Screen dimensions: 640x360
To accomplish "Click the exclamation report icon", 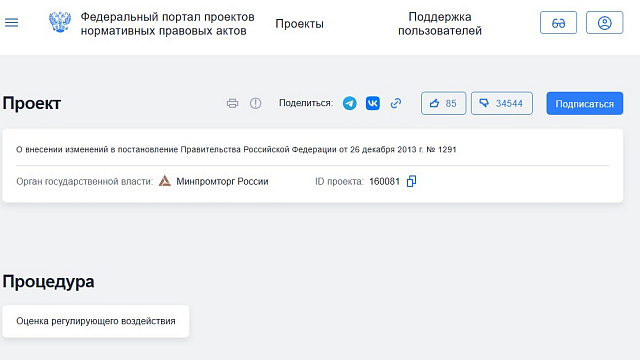I will (256, 103).
